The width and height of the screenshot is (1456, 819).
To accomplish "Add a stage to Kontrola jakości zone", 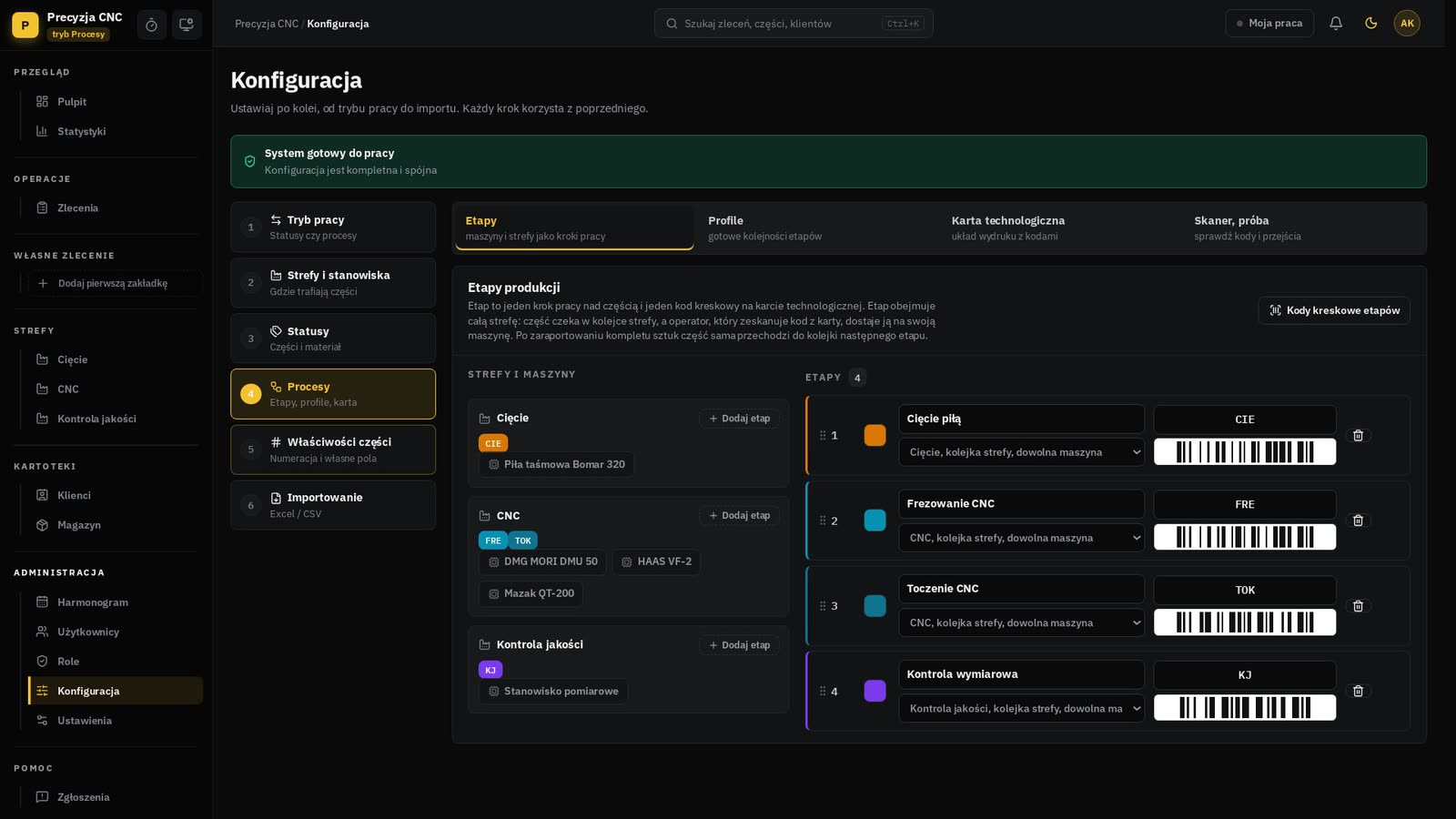I will [739, 645].
